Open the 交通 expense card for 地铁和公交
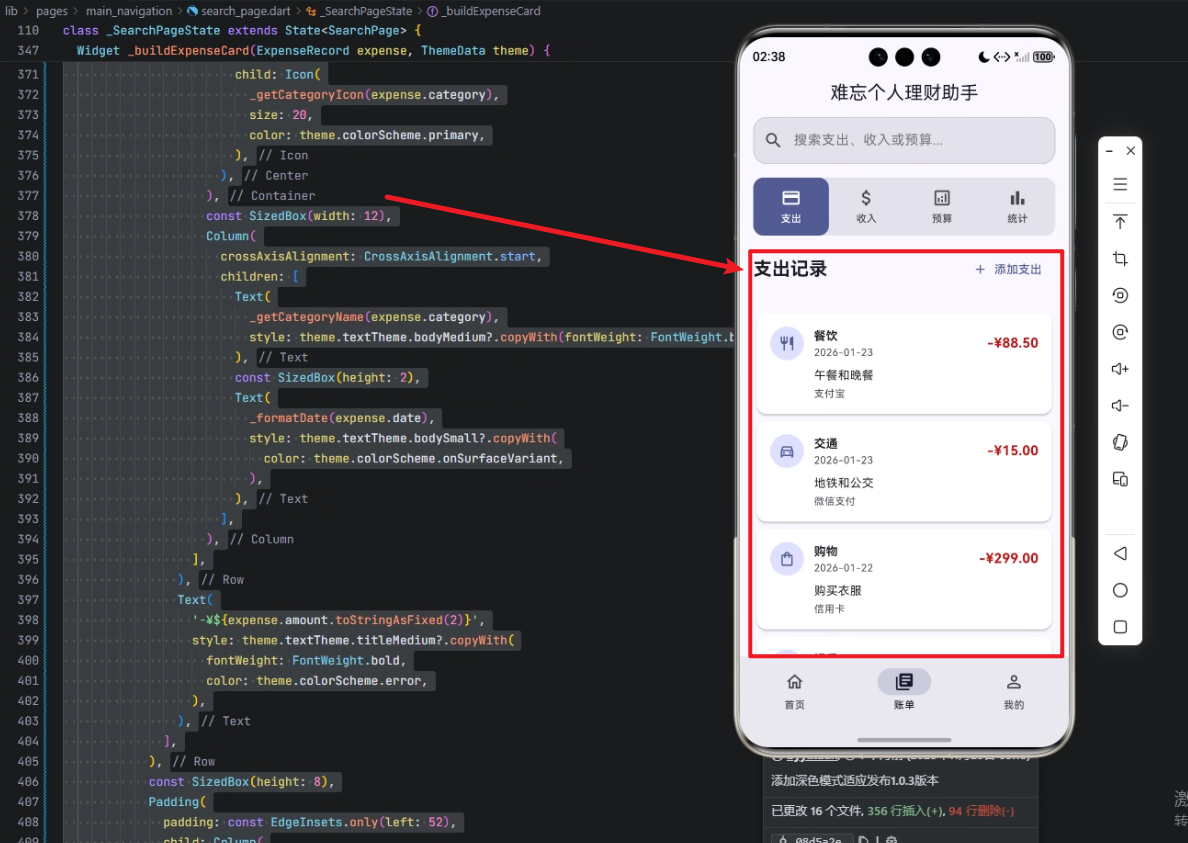This screenshot has width=1188, height=843. click(x=904, y=472)
